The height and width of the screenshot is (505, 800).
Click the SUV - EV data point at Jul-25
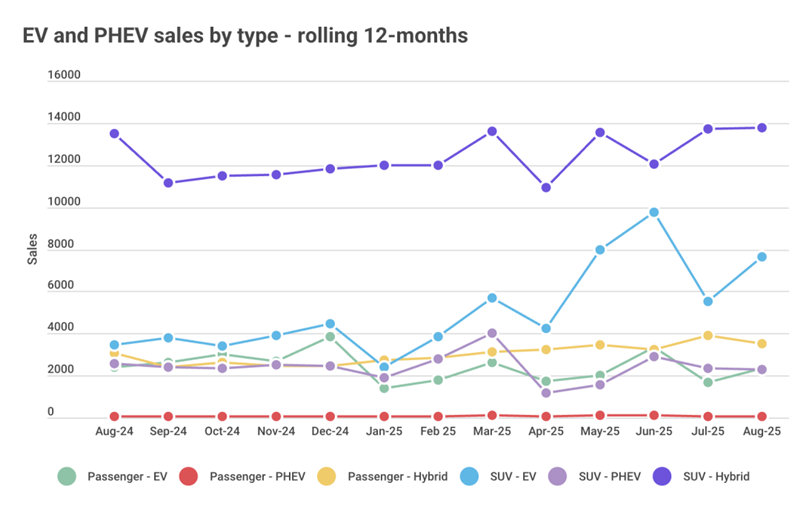tap(707, 301)
